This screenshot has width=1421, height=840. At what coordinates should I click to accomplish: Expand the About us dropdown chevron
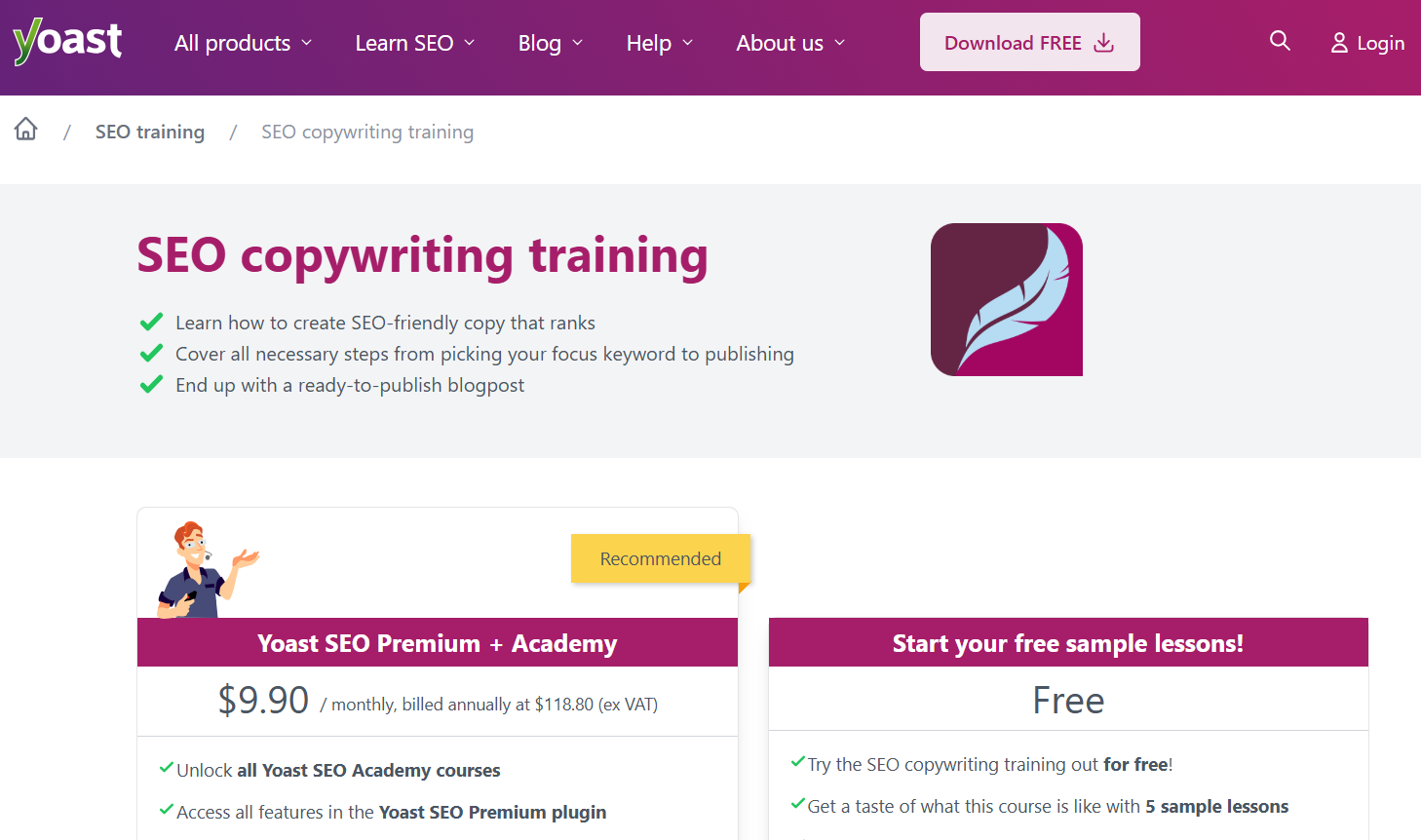840,43
